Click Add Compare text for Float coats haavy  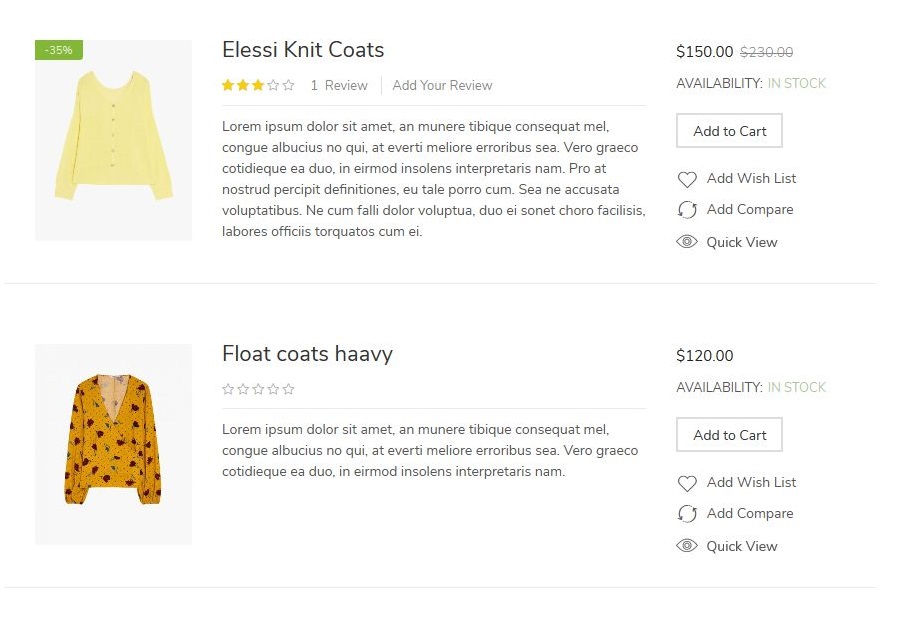pyautogui.click(x=749, y=513)
